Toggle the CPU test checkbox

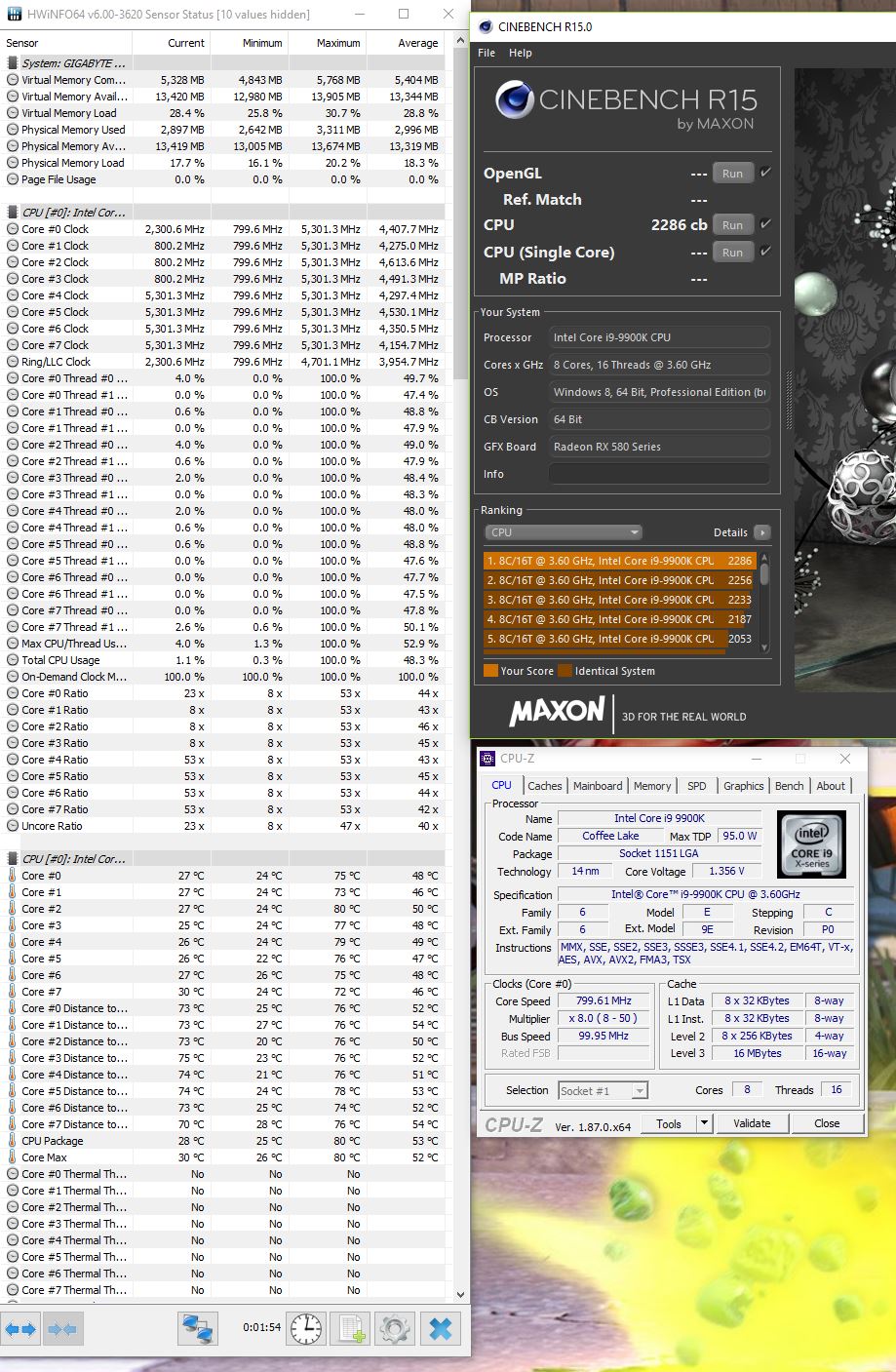tap(765, 224)
